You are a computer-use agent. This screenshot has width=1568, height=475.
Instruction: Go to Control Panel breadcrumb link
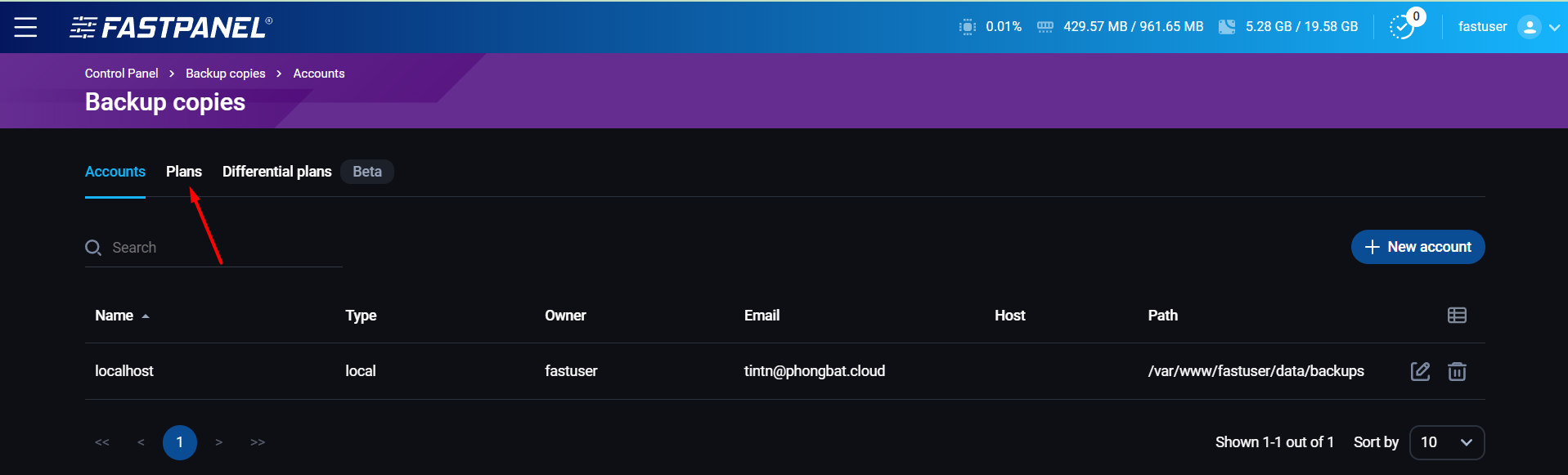tap(121, 74)
